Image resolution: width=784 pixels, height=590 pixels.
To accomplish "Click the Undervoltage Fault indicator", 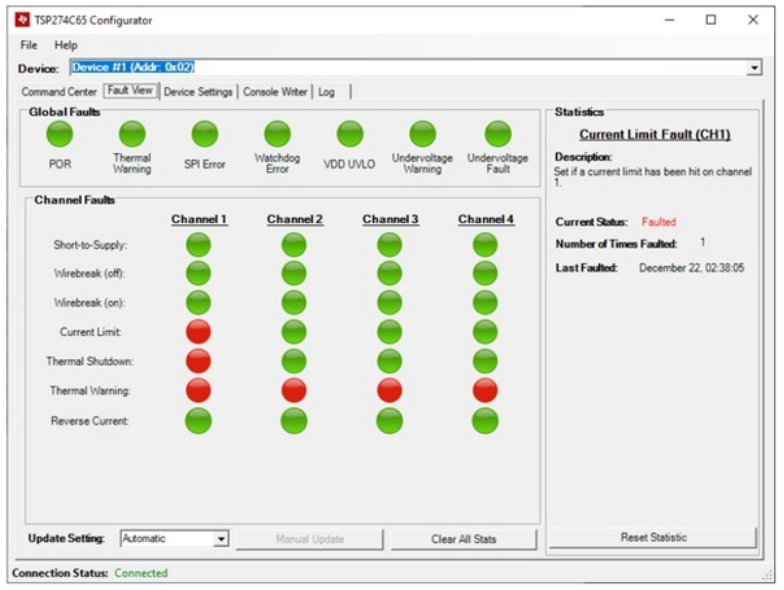I will [498, 134].
